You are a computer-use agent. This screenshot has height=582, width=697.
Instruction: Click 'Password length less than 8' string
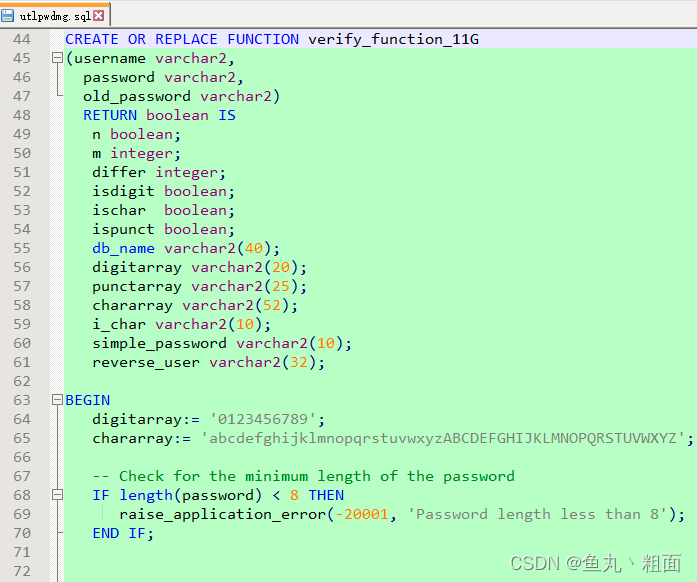tap(537, 514)
